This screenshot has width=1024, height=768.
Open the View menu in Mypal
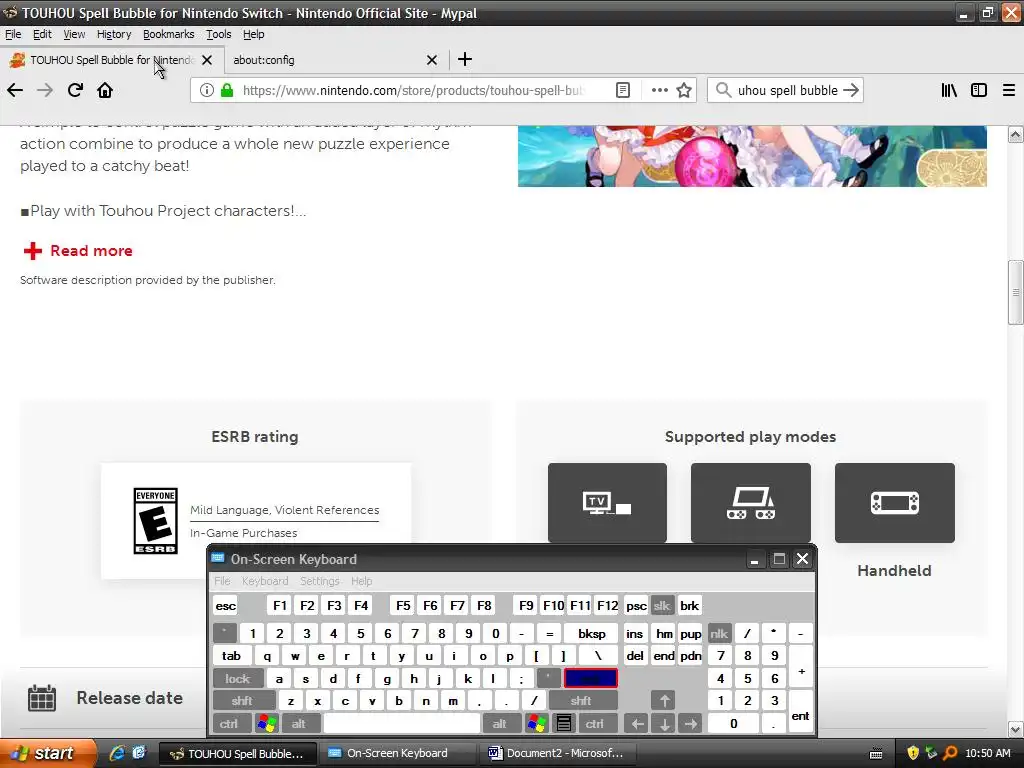point(74,34)
